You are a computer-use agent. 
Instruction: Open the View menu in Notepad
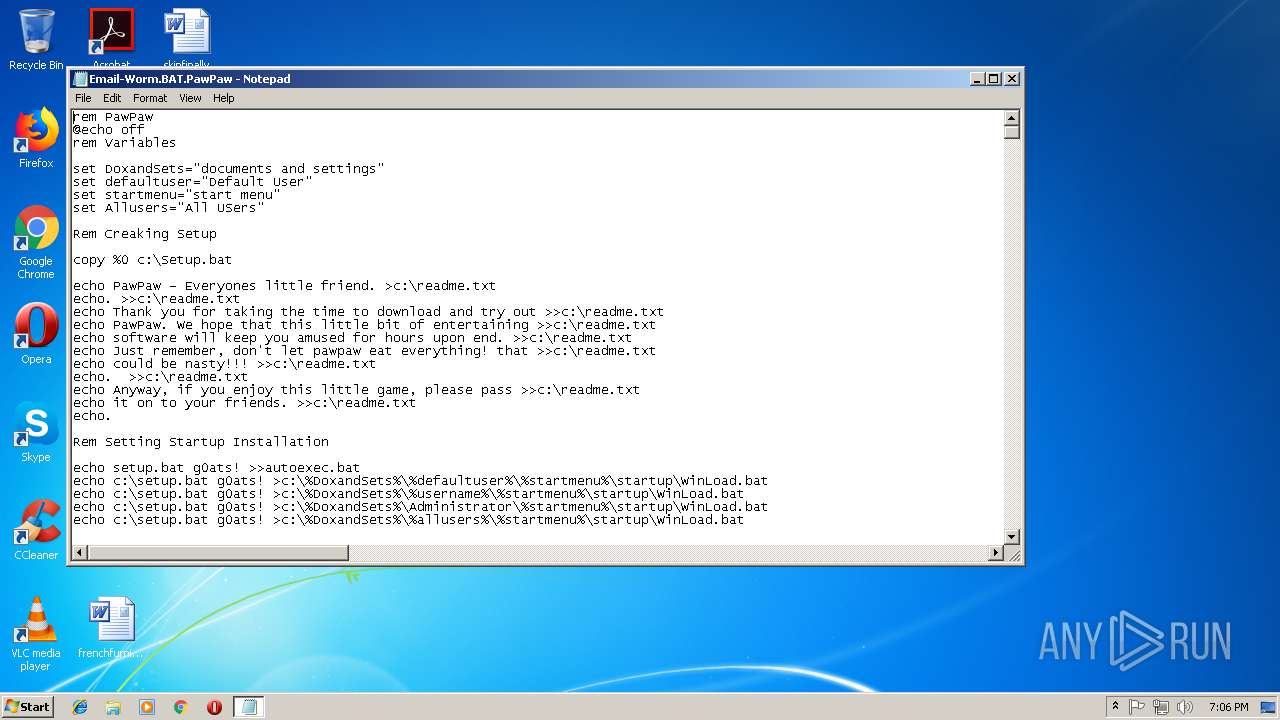pos(190,98)
